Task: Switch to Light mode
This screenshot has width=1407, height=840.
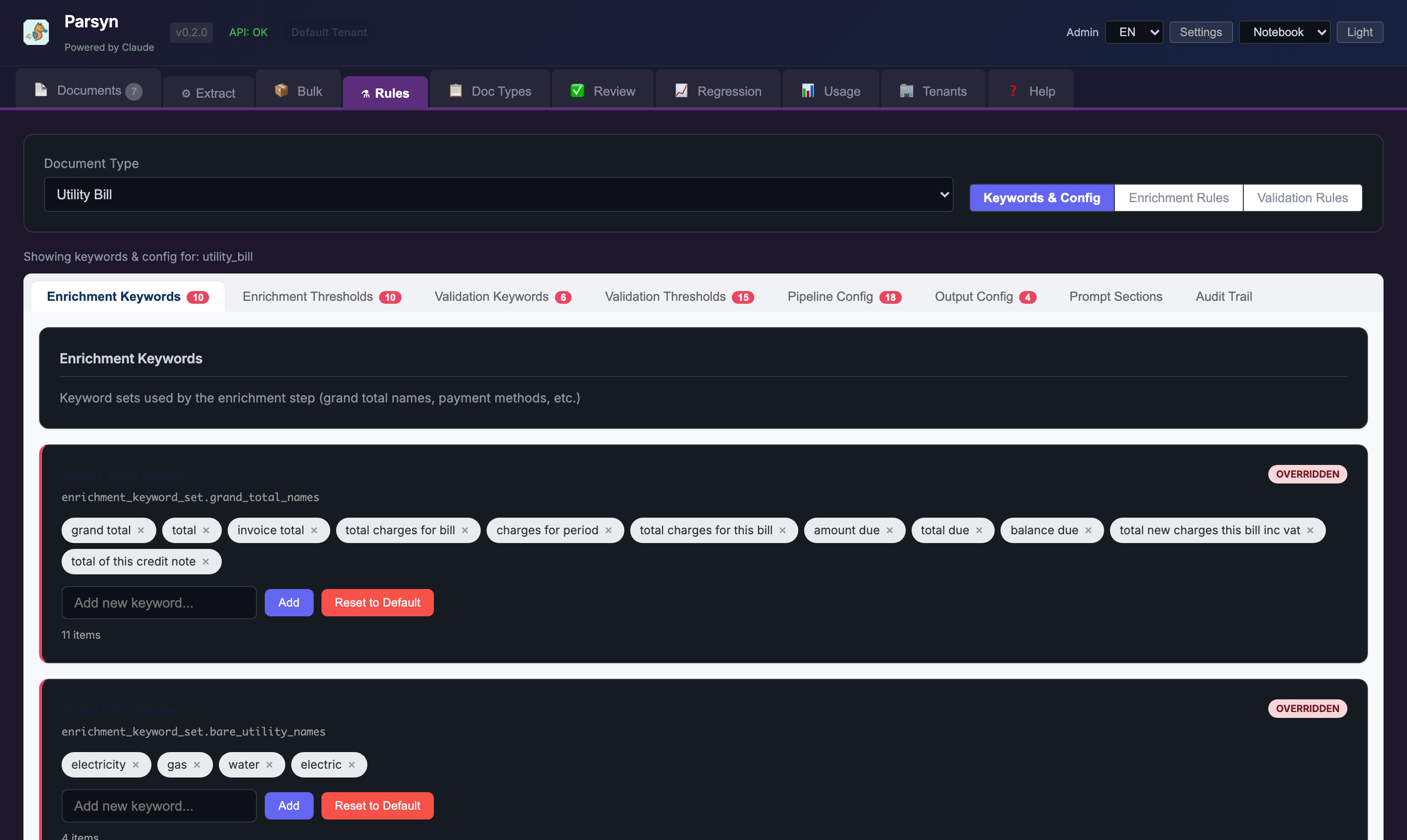Action: tap(1360, 32)
